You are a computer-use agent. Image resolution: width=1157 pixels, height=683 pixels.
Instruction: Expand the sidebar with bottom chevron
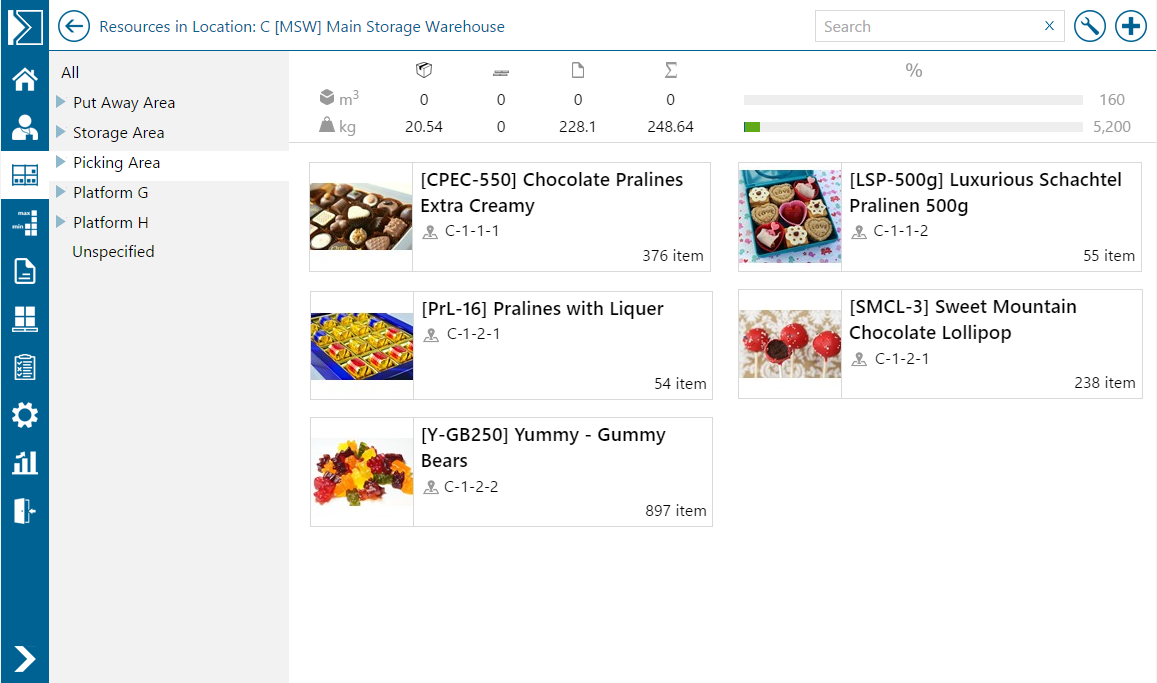coord(24,659)
